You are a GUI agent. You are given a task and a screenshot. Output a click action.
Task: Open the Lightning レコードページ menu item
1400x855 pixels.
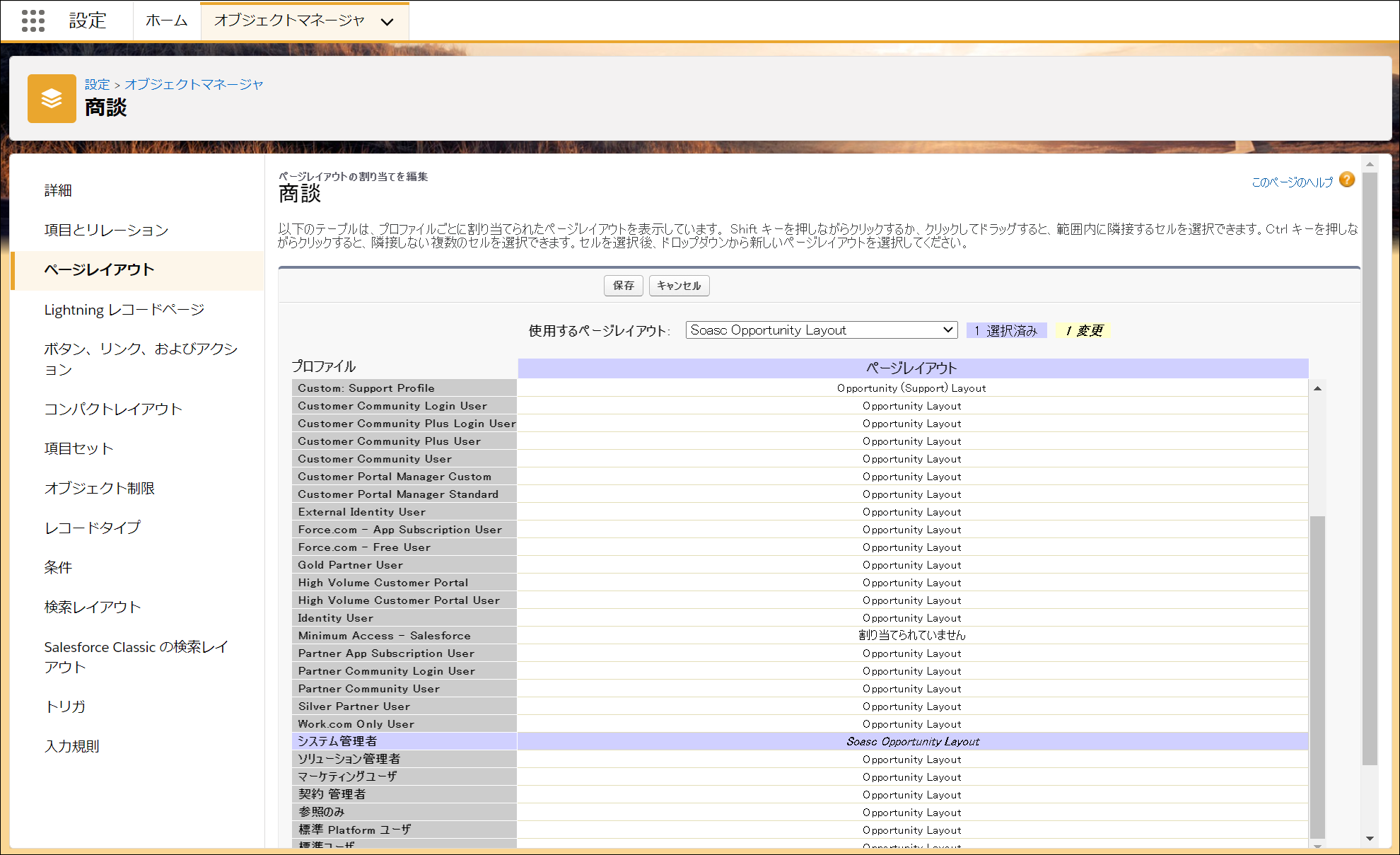(x=124, y=310)
